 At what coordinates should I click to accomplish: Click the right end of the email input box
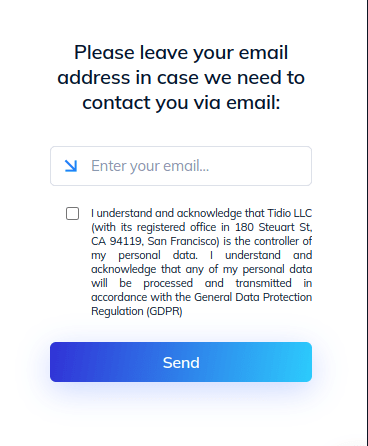300,166
